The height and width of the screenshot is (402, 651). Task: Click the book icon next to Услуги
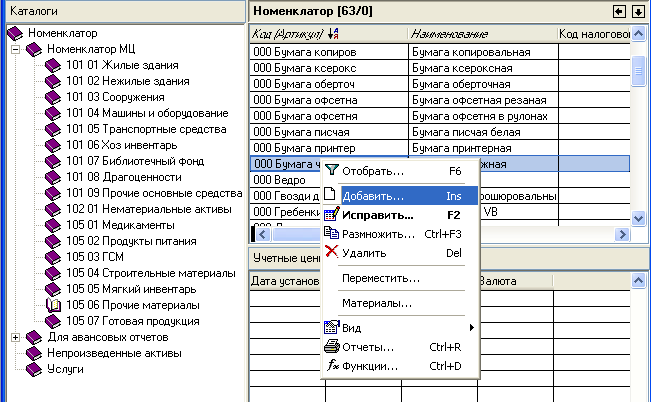(x=34, y=369)
